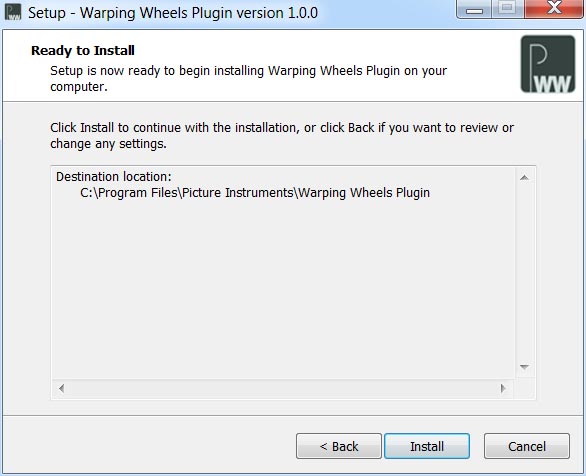Cancel the Warping Wheels Plugin setup
Screen dimensions: 586x476
point(527,446)
